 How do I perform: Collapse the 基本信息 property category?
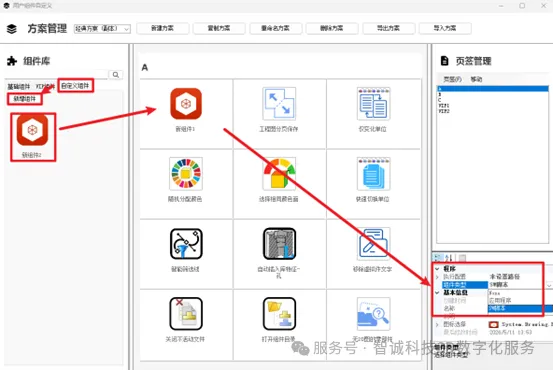437,293
